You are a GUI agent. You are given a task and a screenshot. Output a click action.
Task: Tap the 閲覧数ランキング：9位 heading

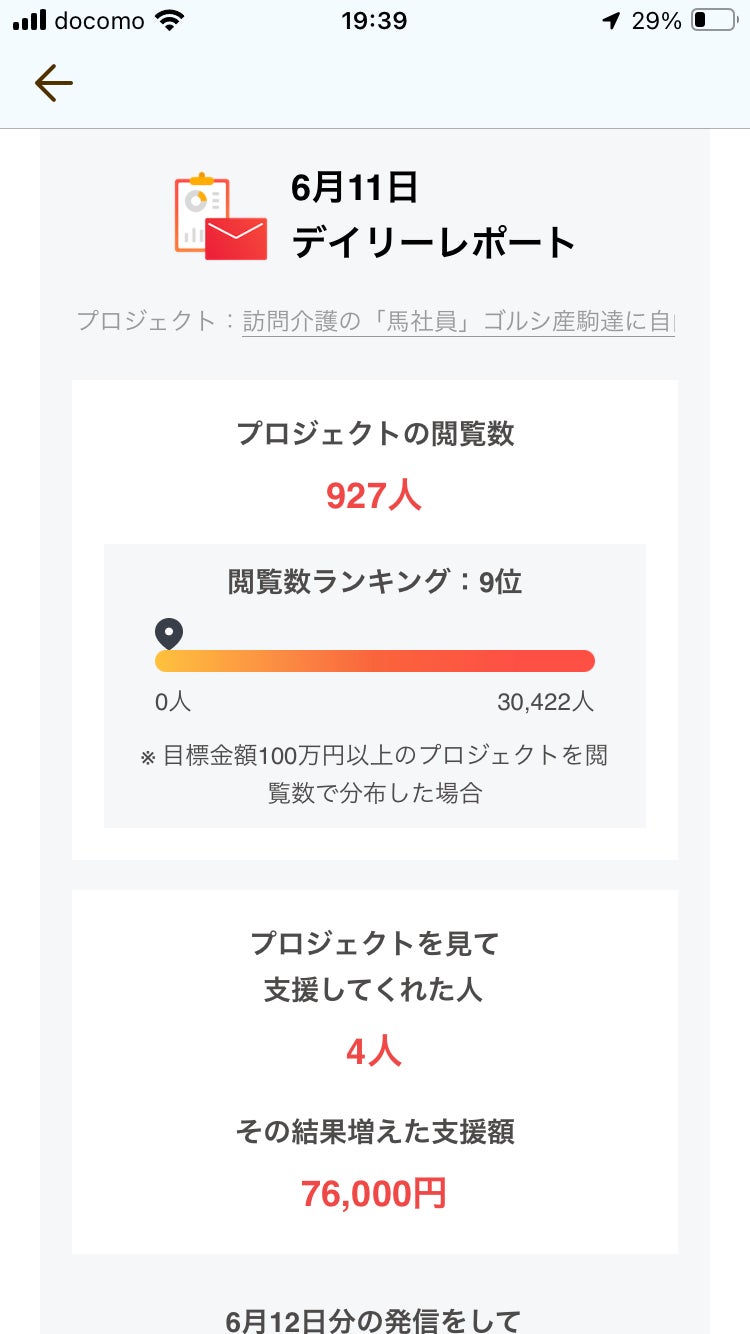tap(375, 582)
